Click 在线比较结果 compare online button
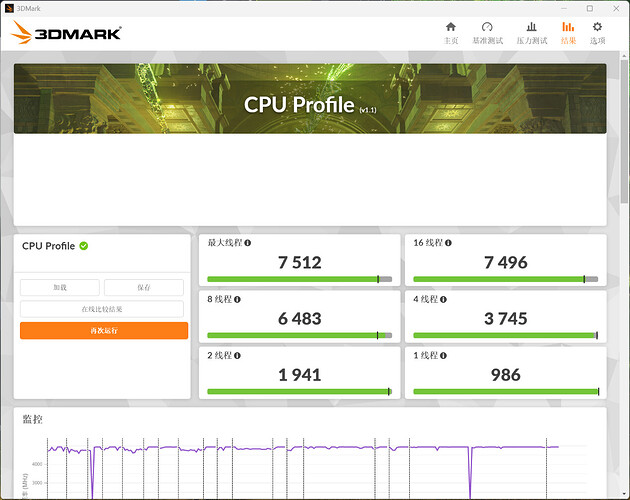Viewport: 630px width, 500px height. [x=103, y=309]
